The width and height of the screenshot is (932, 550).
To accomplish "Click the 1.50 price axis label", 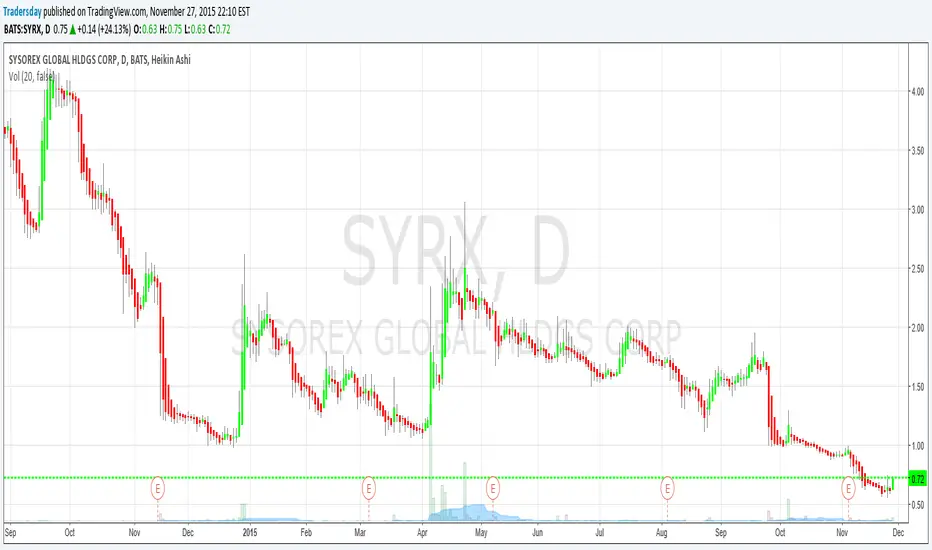I will pos(917,386).
